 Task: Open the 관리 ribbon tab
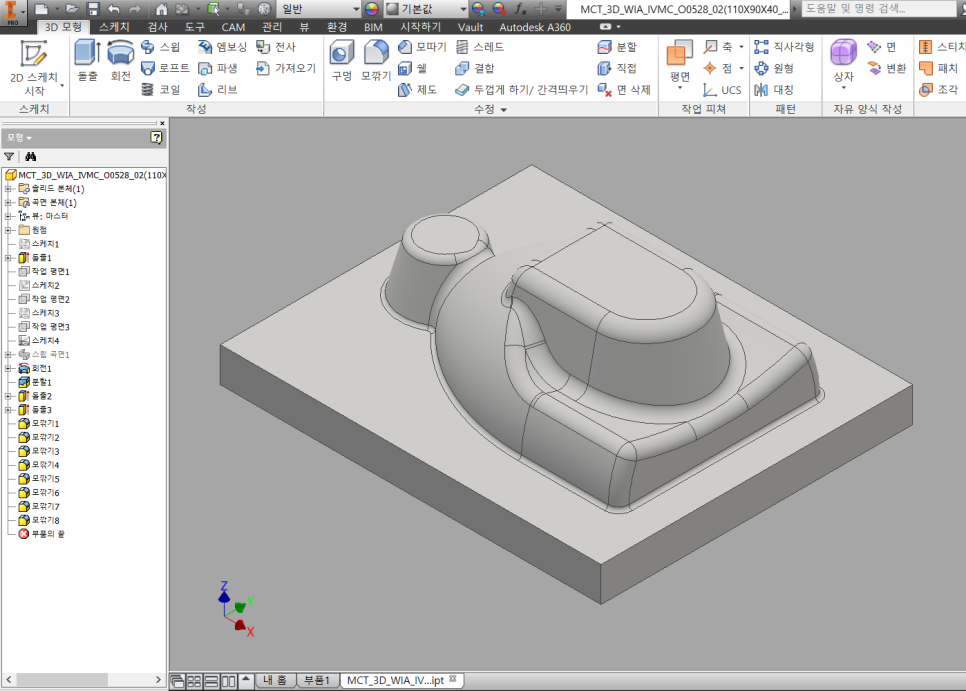point(272,27)
